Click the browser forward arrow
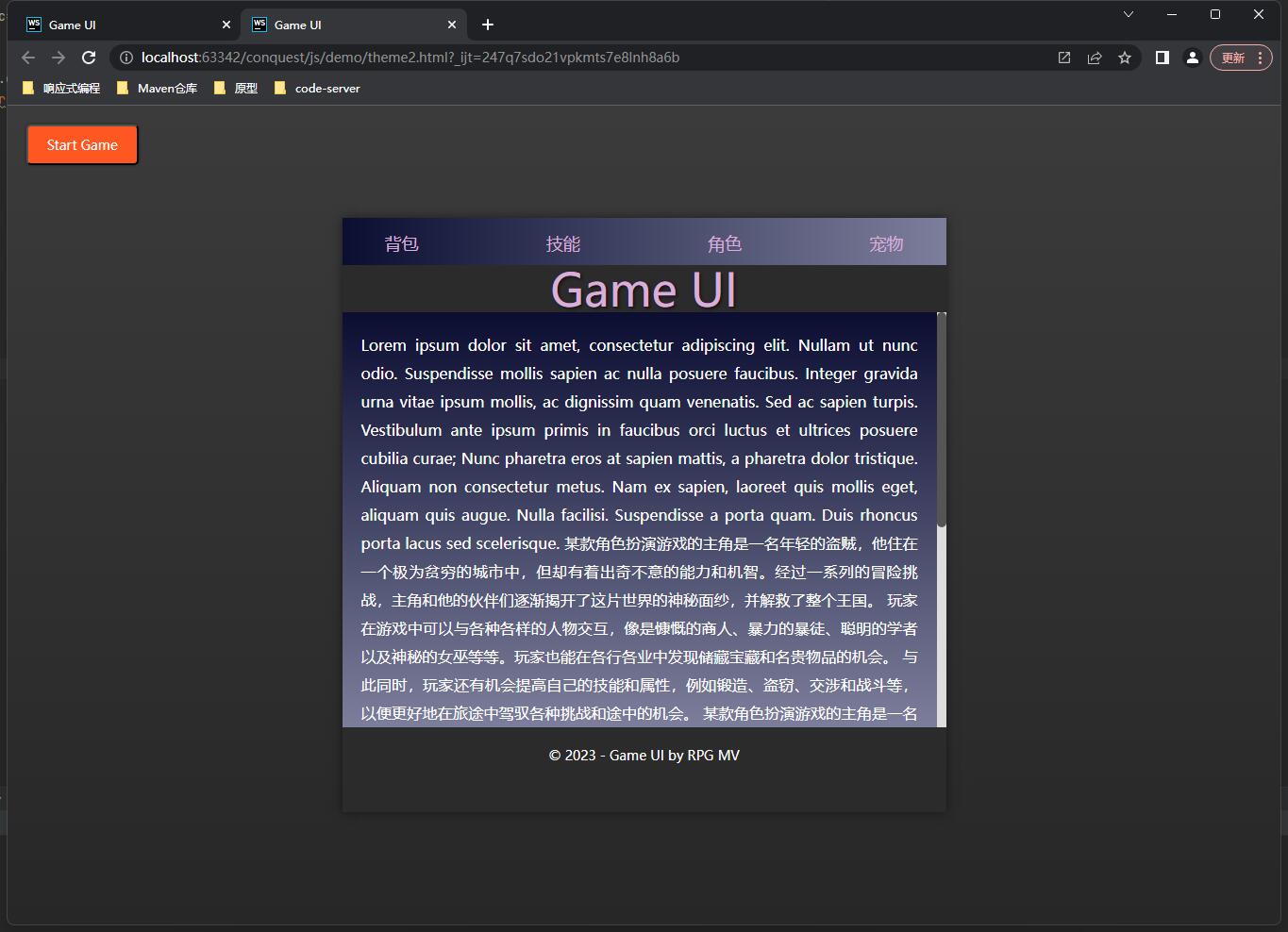Screen dimensions: 1288x932 pos(59,58)
